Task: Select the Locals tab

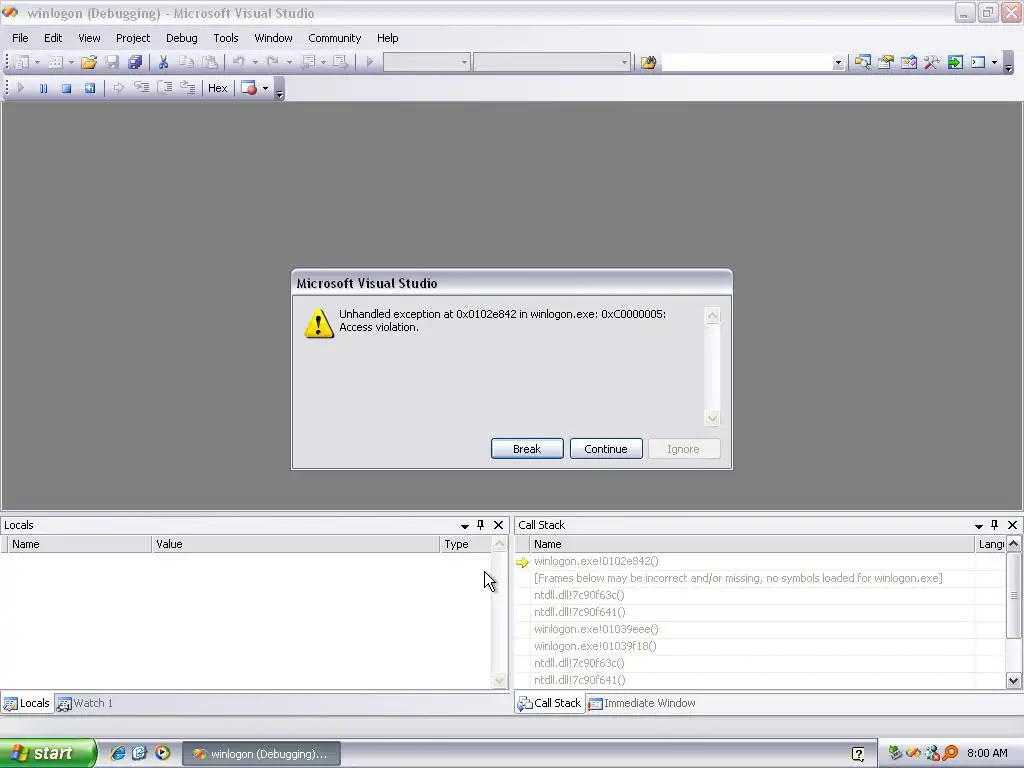Action: click(x=27, y=703)
